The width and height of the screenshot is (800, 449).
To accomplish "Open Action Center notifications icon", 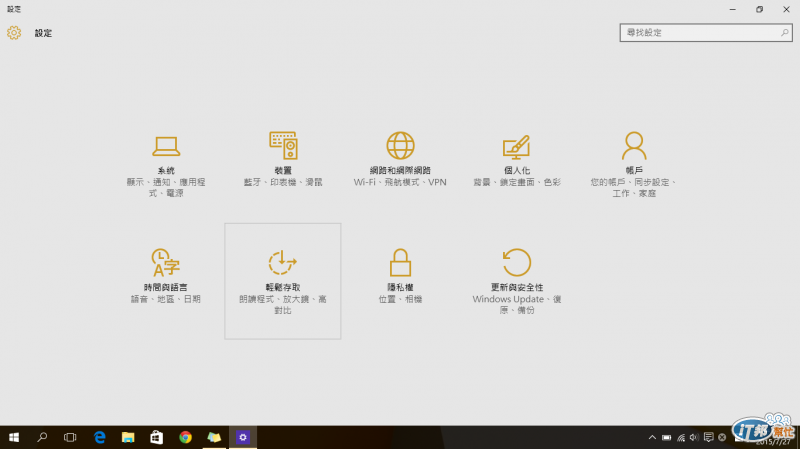I will (x=708, y=437).
